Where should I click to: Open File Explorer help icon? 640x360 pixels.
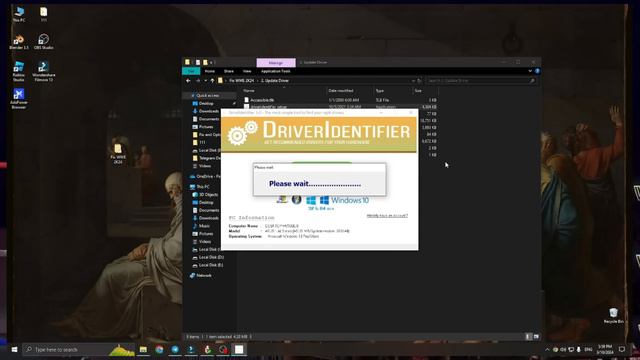(537, 71)
